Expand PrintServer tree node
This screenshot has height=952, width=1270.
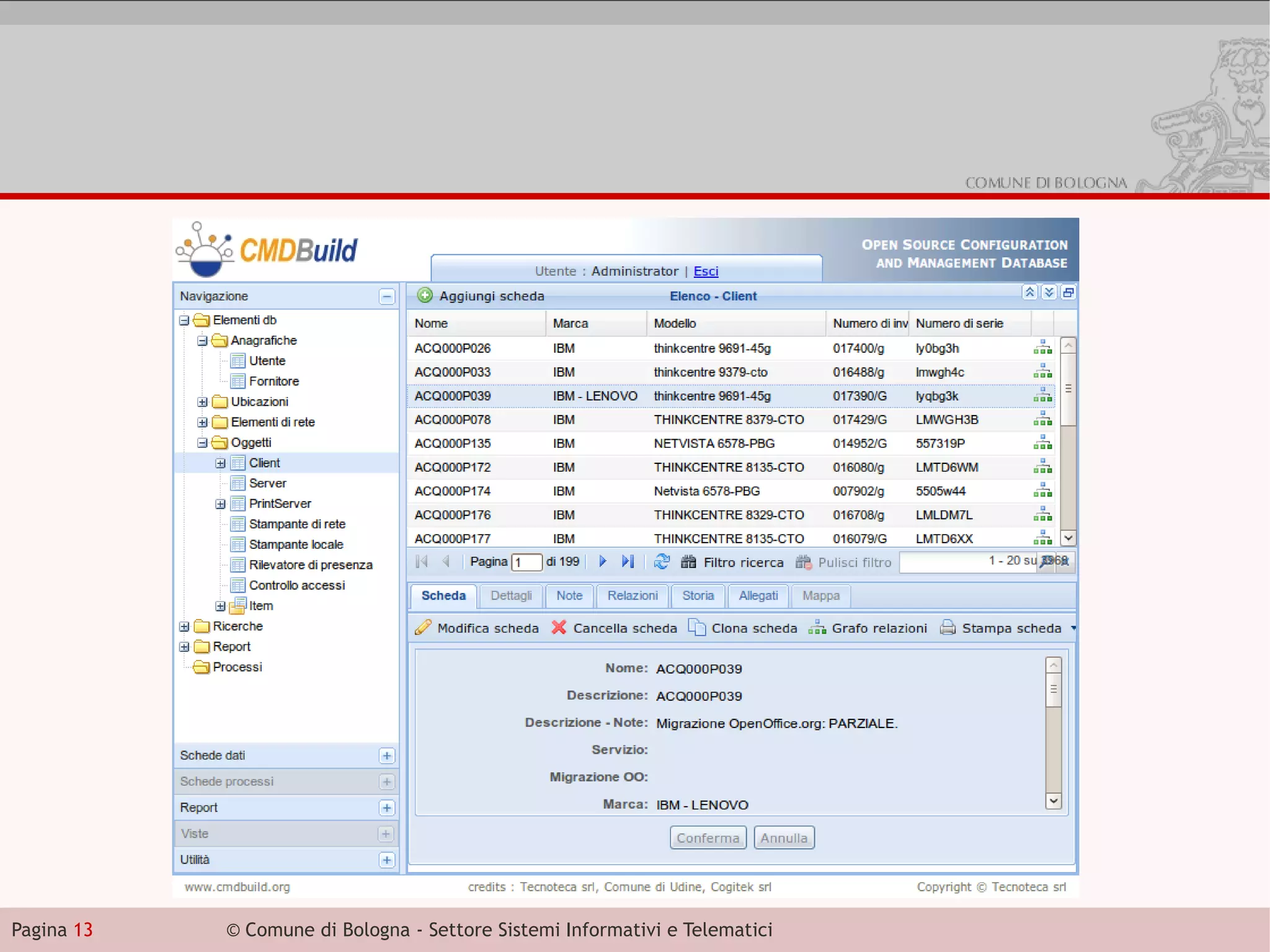pos(220,504)
